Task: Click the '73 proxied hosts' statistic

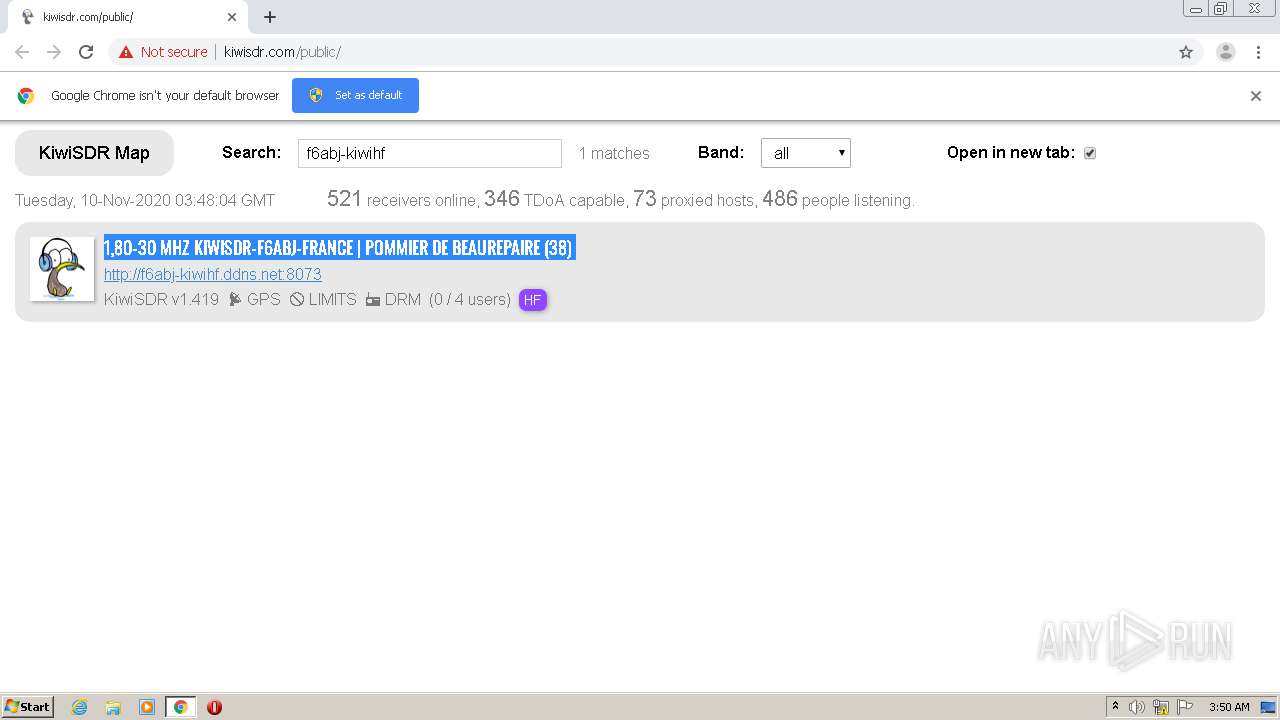Action: [694, 199]
